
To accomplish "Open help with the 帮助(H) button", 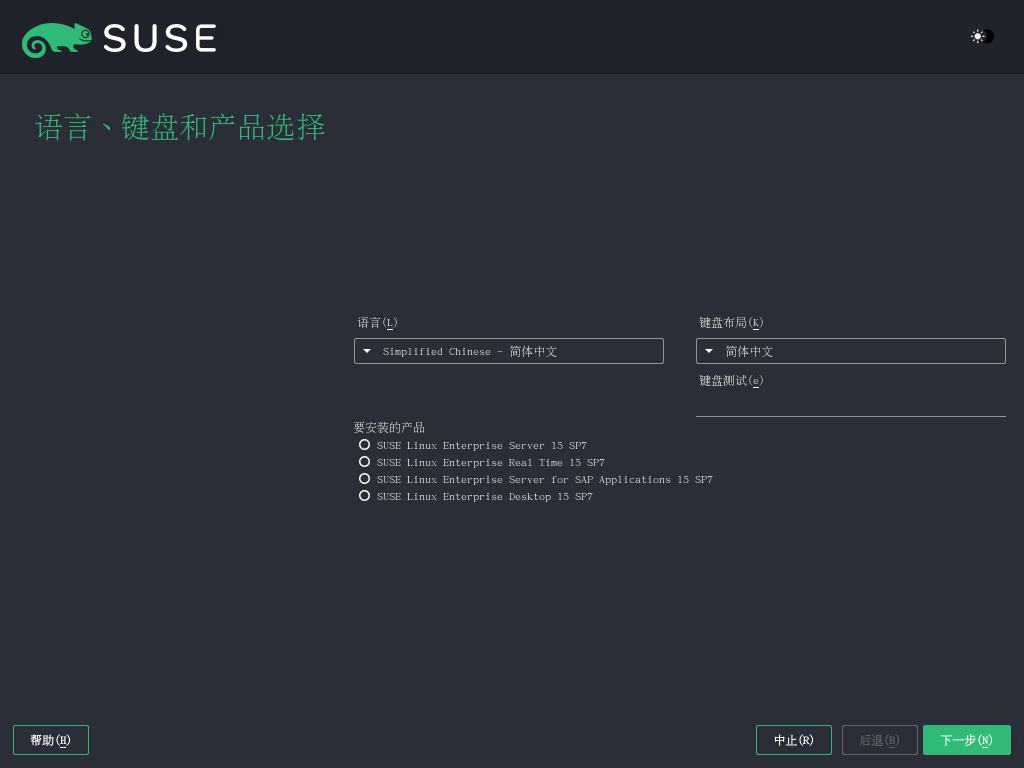I will (51, 740).
